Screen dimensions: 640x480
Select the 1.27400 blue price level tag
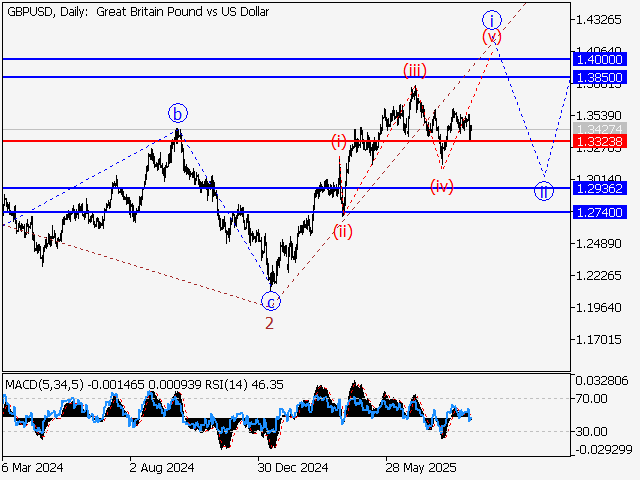click(x=600, y=212)
